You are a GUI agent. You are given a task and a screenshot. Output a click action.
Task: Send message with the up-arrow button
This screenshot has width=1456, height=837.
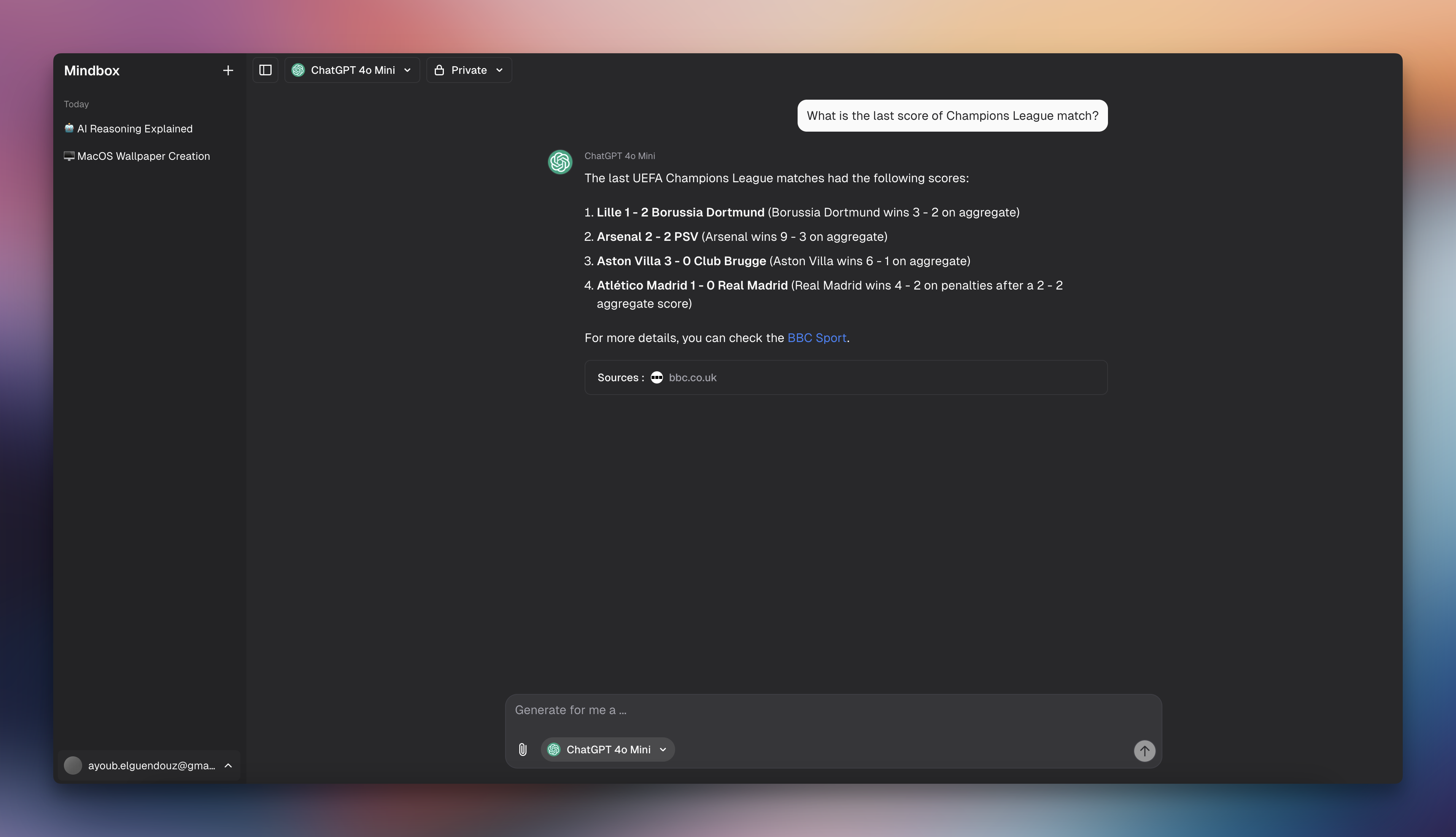point(1144,751)
